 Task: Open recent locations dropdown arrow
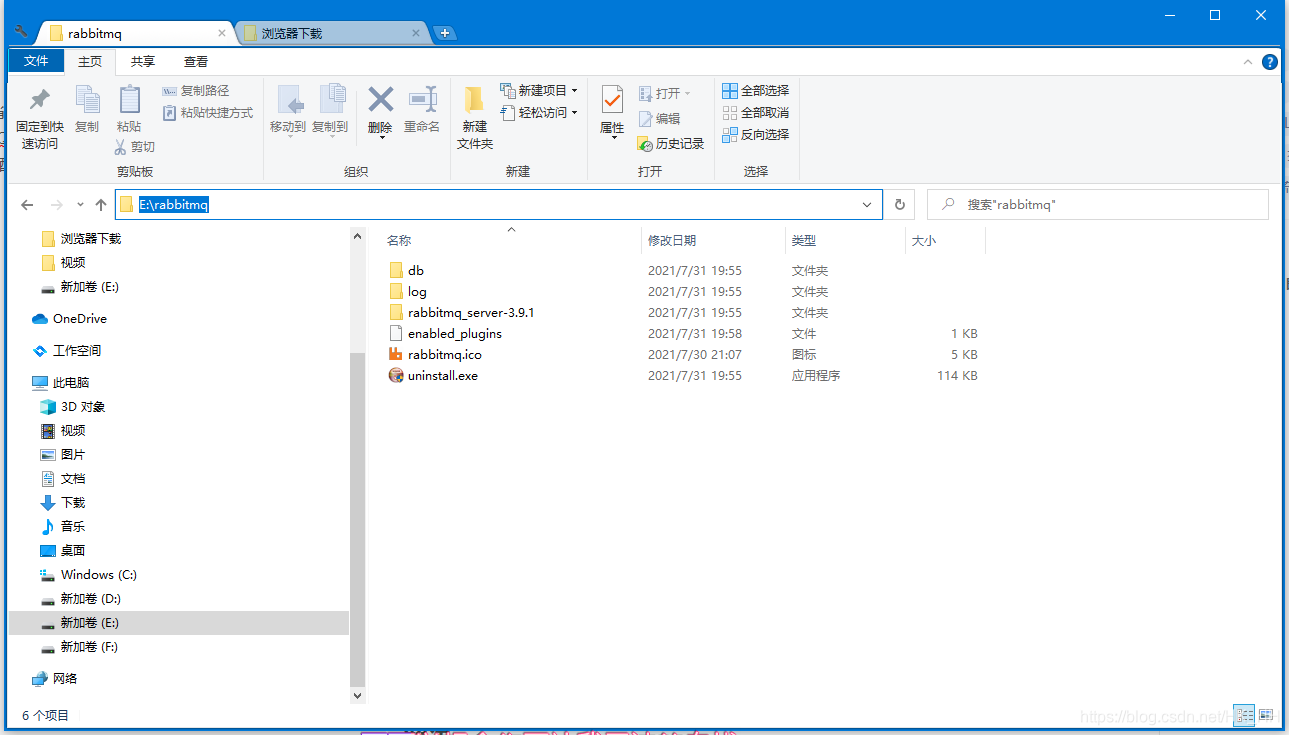81,204
